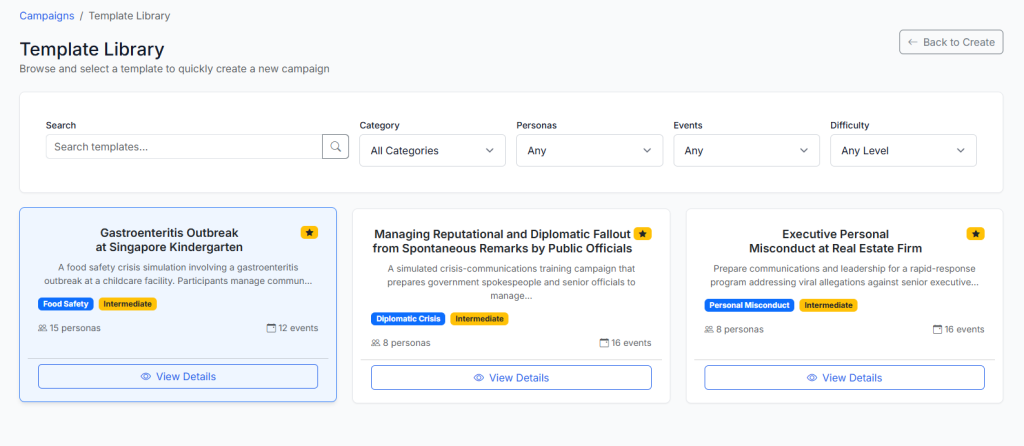Click personas icon on Gastroenteritis Outbreak card
The width and height of the screenshot is (1024, 446).
pyautogui.click(x=42, y=328)
